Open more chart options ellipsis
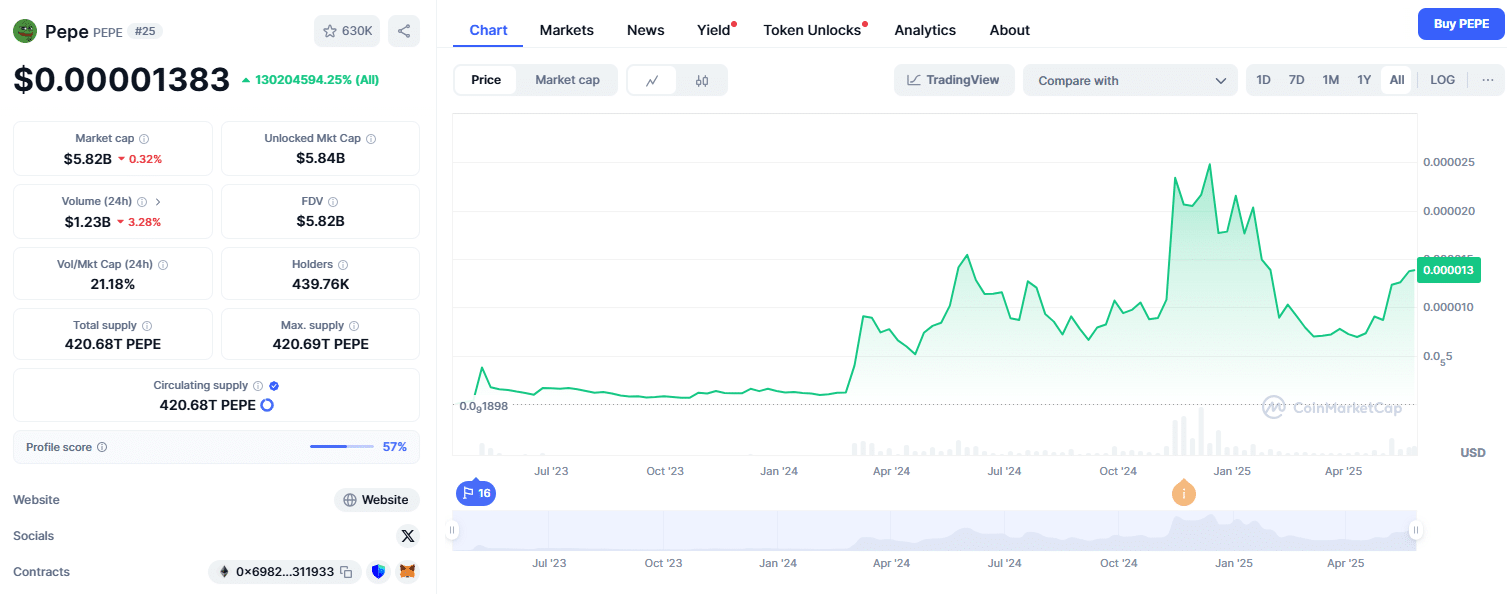Image resolution: width=1507 pixels, height=594 pixels. (x=1488, y=80)
